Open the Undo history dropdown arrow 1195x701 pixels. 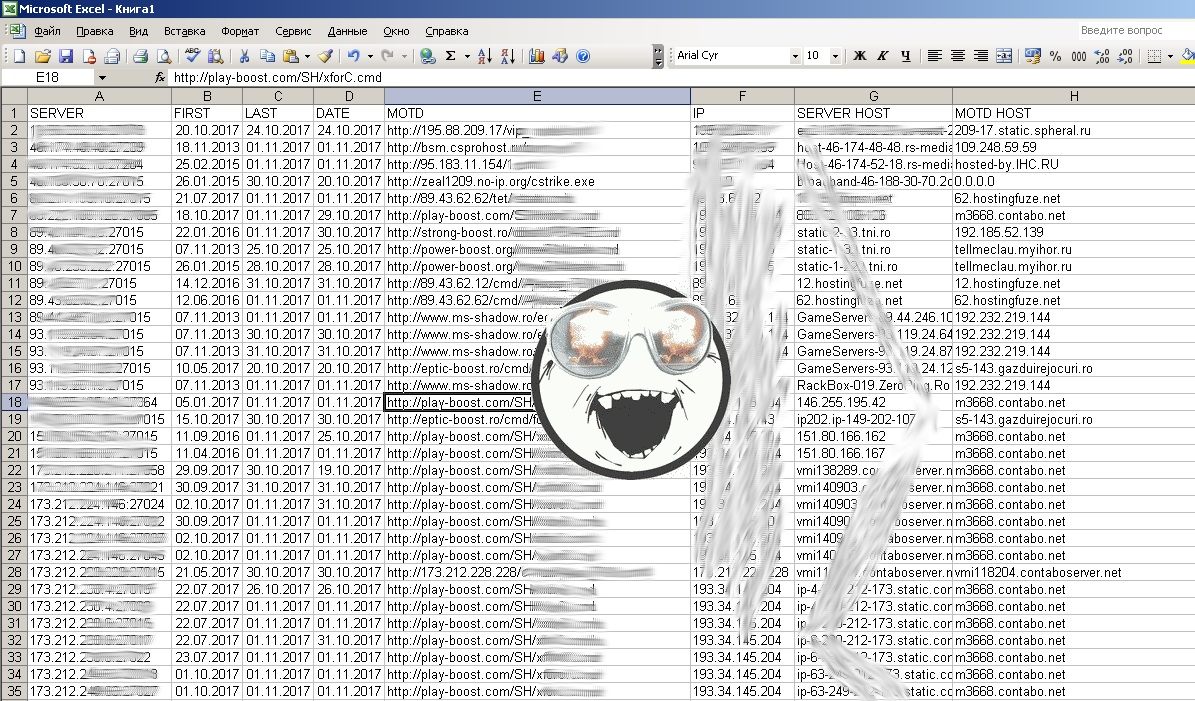point(370,56)
